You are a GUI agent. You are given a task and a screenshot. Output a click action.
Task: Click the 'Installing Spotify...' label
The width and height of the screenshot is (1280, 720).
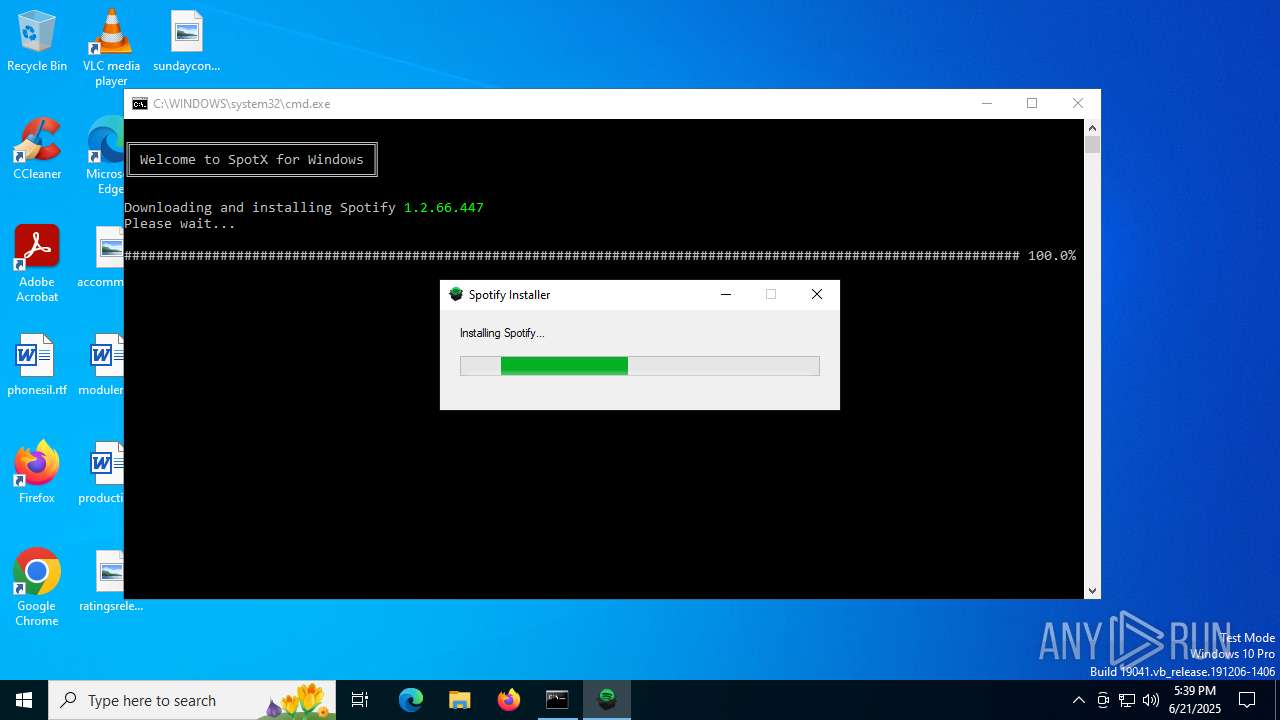click(x=502, y=333)
